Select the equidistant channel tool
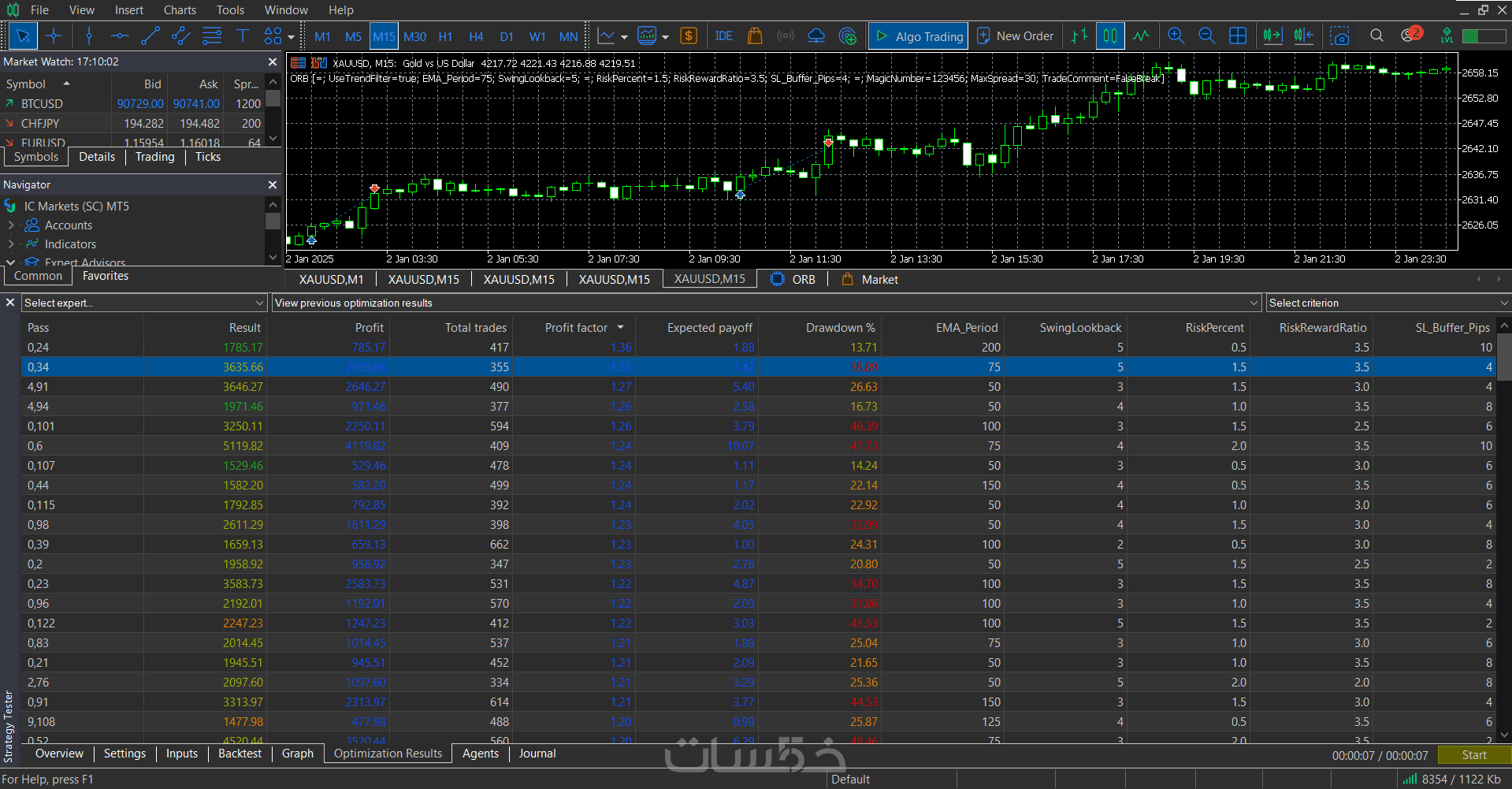Screen dimensions: 1512x789 [181, 36]
